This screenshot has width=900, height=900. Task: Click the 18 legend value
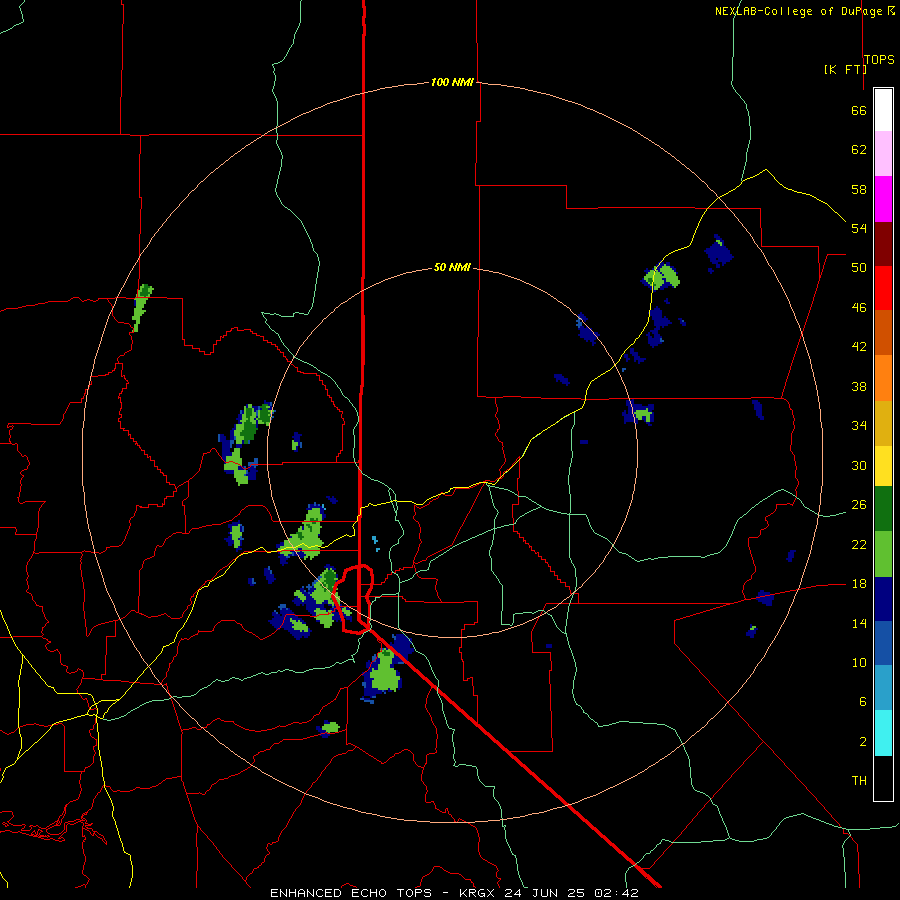coord(859,584)
